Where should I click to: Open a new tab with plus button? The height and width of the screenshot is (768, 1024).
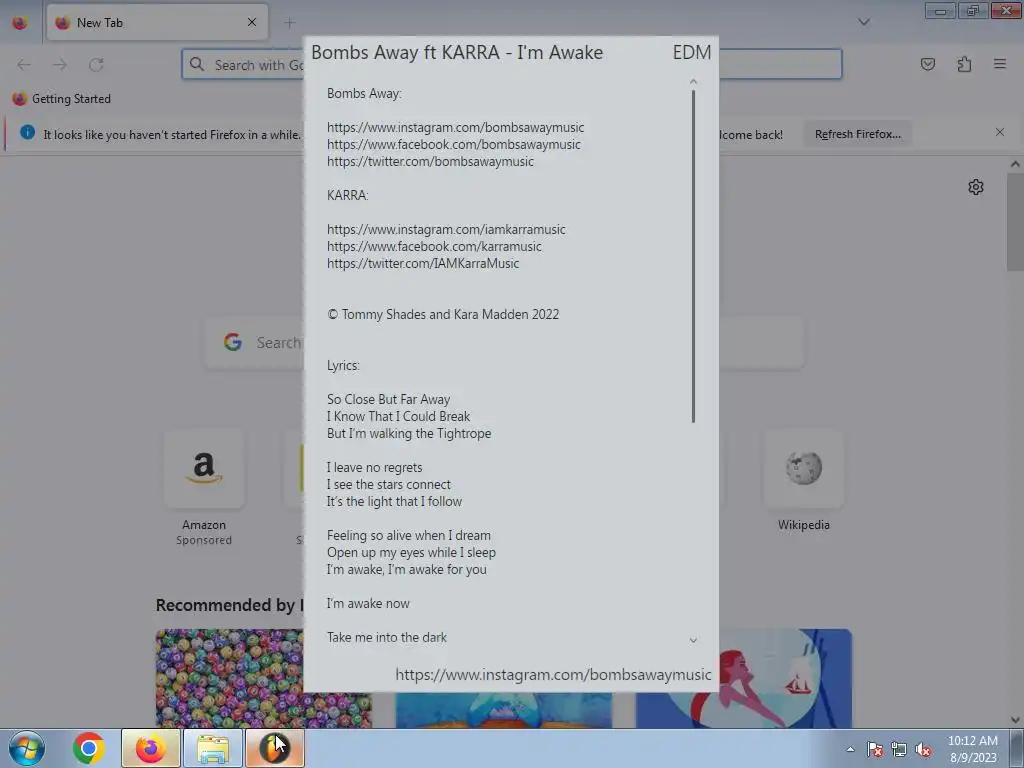pos(289,23)
